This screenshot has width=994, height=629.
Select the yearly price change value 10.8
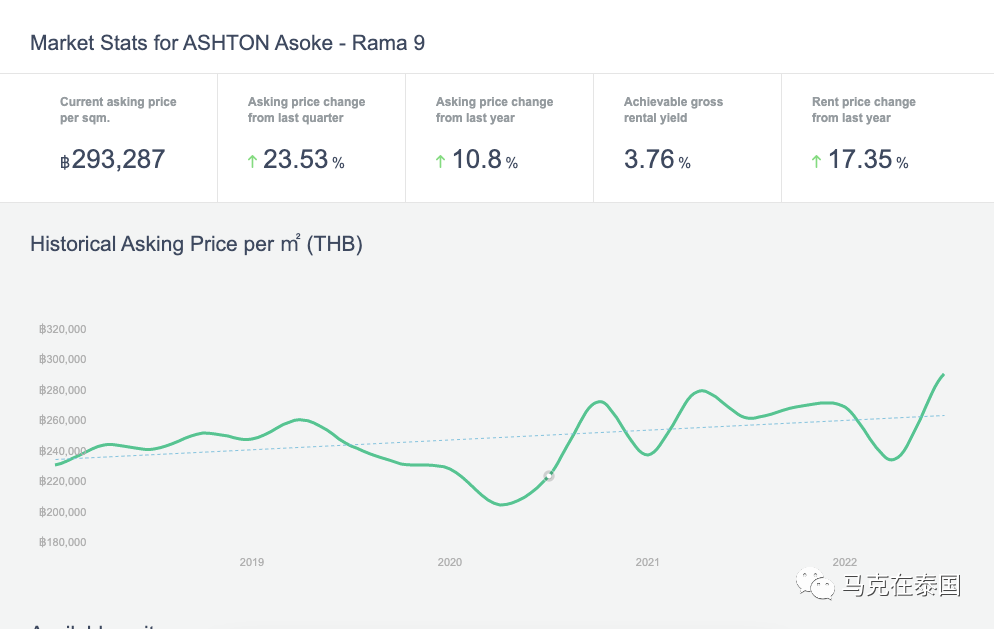pos(477,159)
